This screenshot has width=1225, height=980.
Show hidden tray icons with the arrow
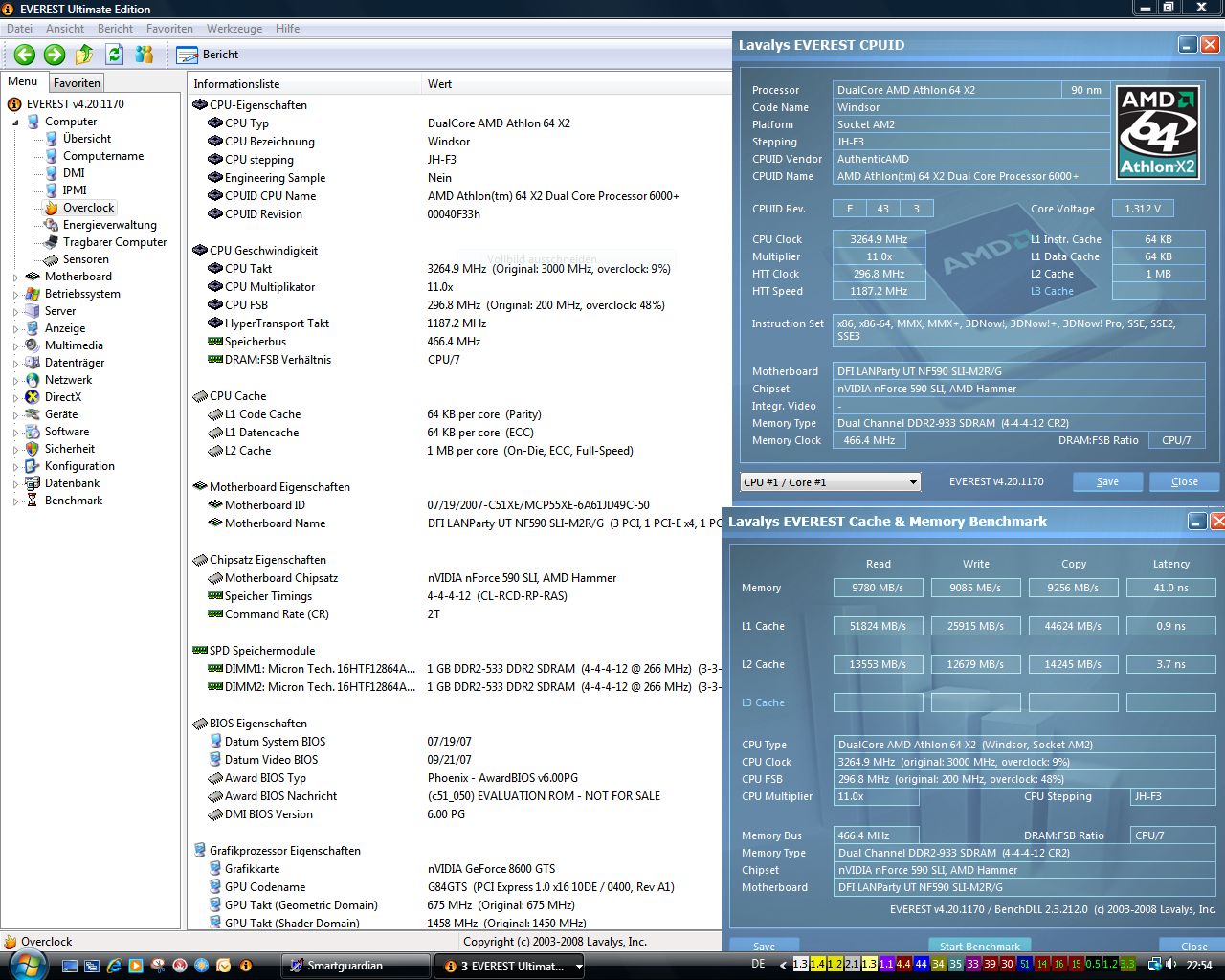click(x=784, y=965)
